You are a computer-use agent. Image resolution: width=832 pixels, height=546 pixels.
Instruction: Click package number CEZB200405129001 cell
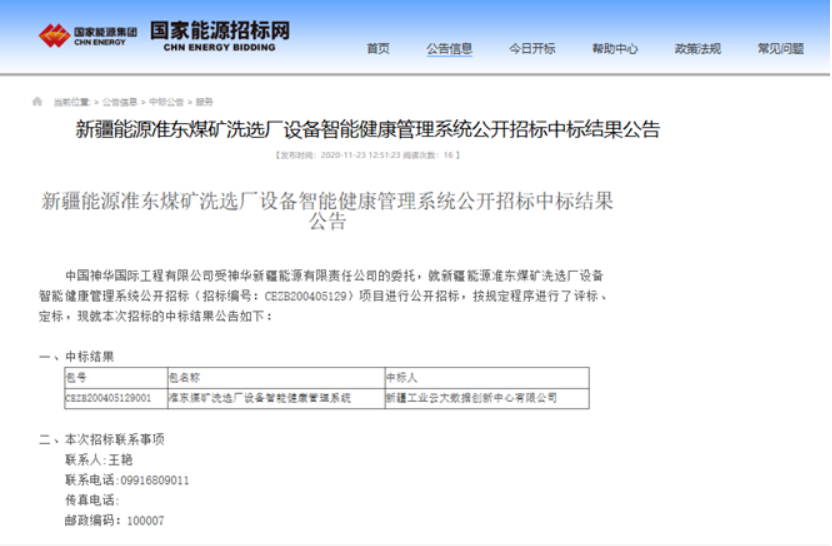[x=108, y=398]
